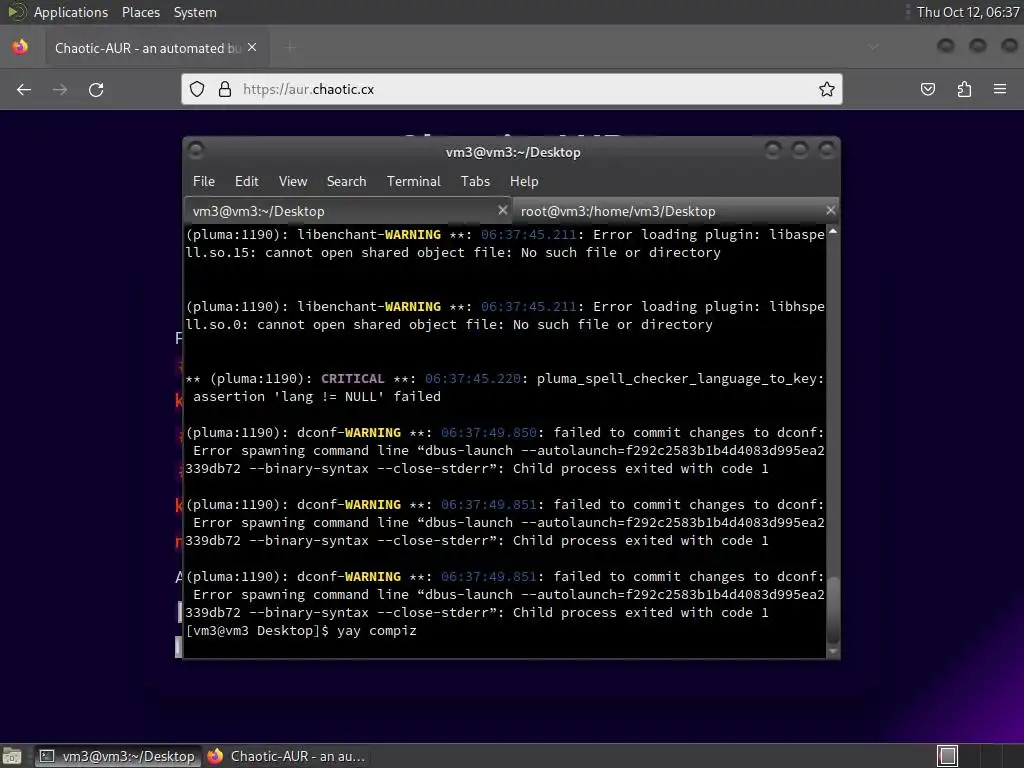The height and width of the screenshot is (768, 1024).
Task: Open the terminal View menu
Action: click(x=293, y=182)
